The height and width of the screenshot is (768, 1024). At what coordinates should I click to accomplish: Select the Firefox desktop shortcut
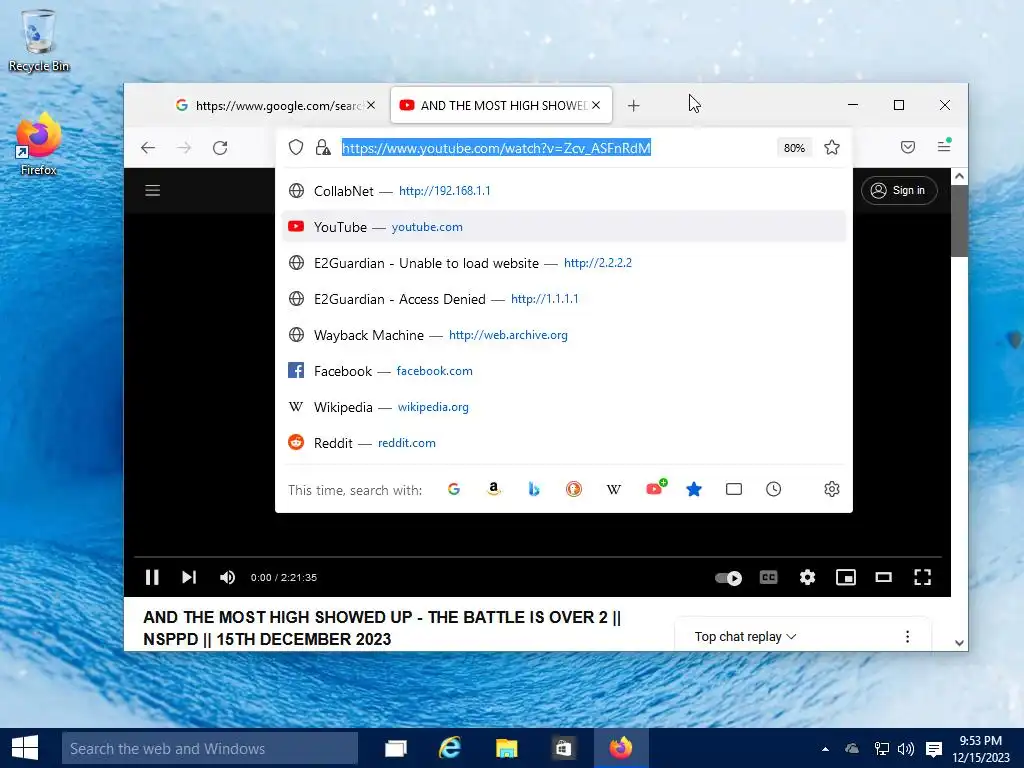pos(39,144)
